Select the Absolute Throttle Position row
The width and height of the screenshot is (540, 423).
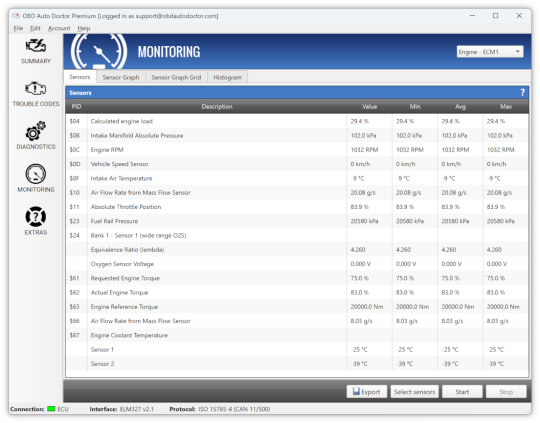pos(297,207)
